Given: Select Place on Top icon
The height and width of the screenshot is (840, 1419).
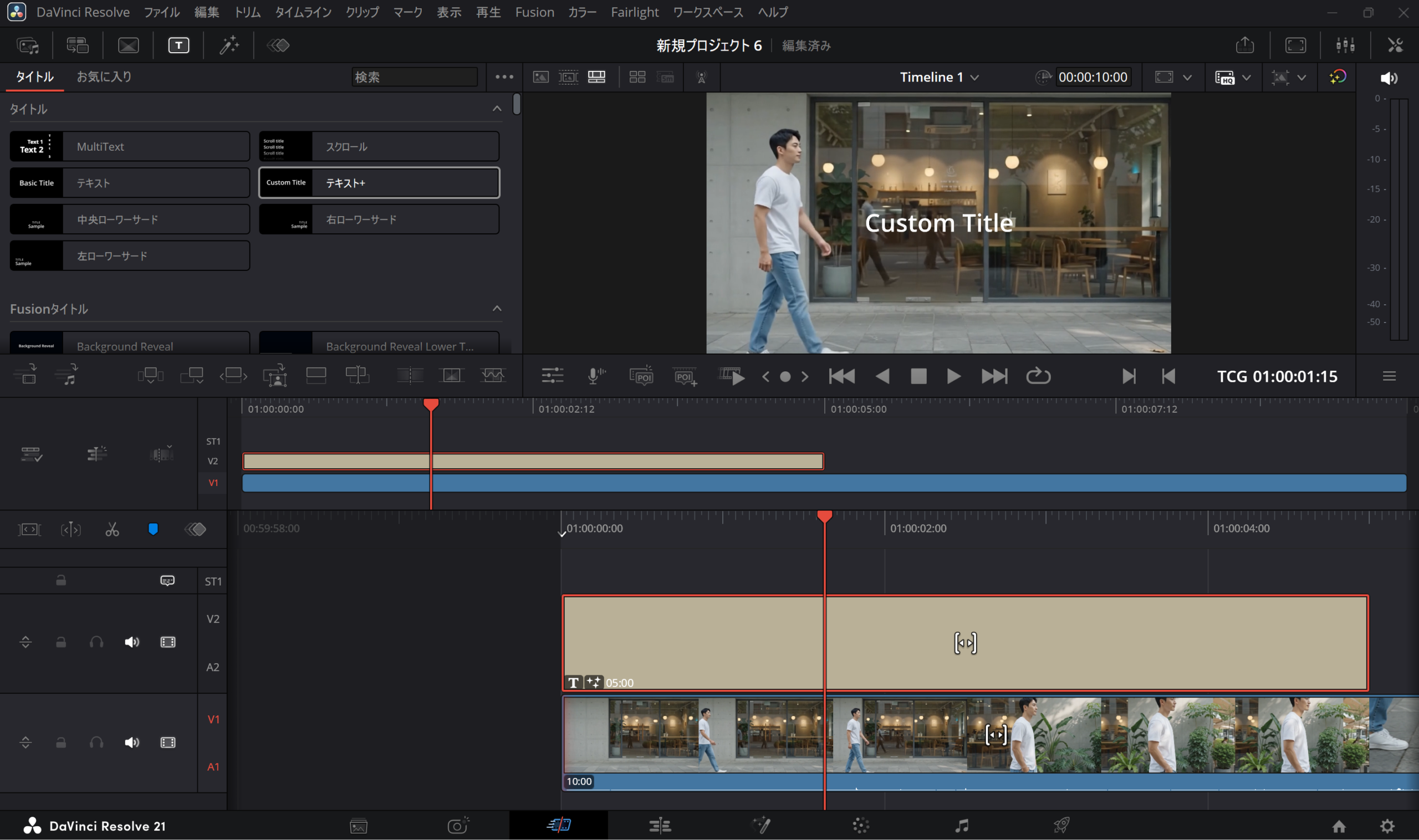Looking at the screenshot, I should tap(316, 376).
